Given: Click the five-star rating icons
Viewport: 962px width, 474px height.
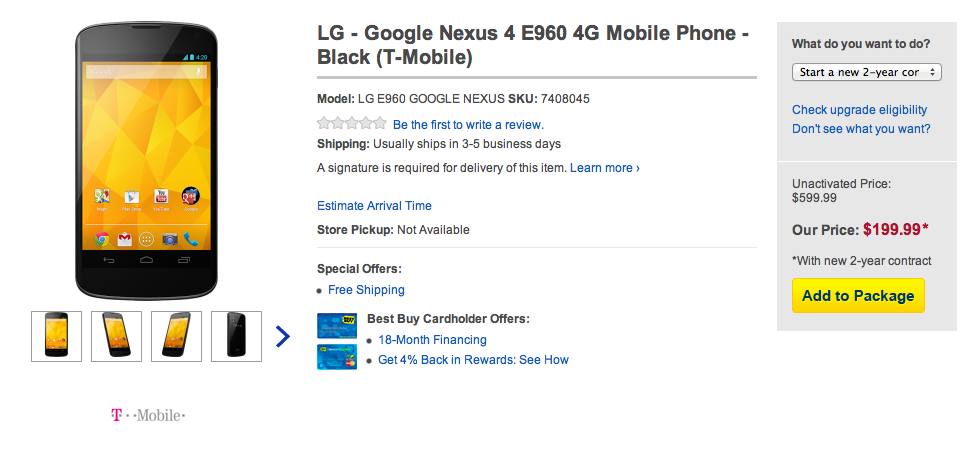Looking at the screenshot, I should (351, 124).
